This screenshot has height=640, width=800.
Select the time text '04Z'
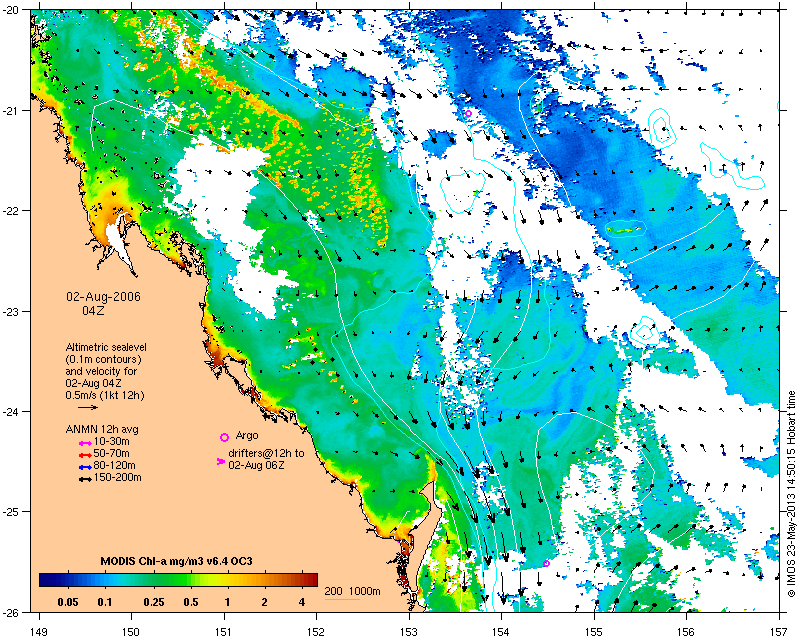coord(93,310)
